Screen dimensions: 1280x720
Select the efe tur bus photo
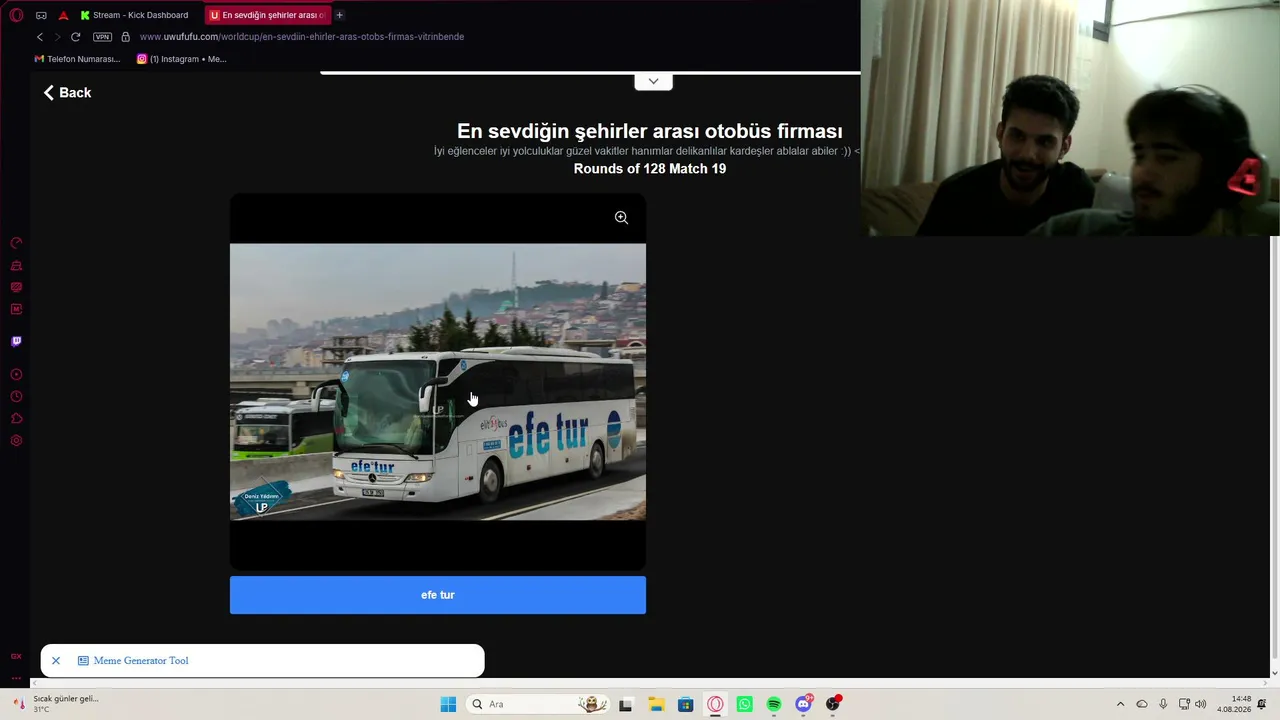point(438,382)
